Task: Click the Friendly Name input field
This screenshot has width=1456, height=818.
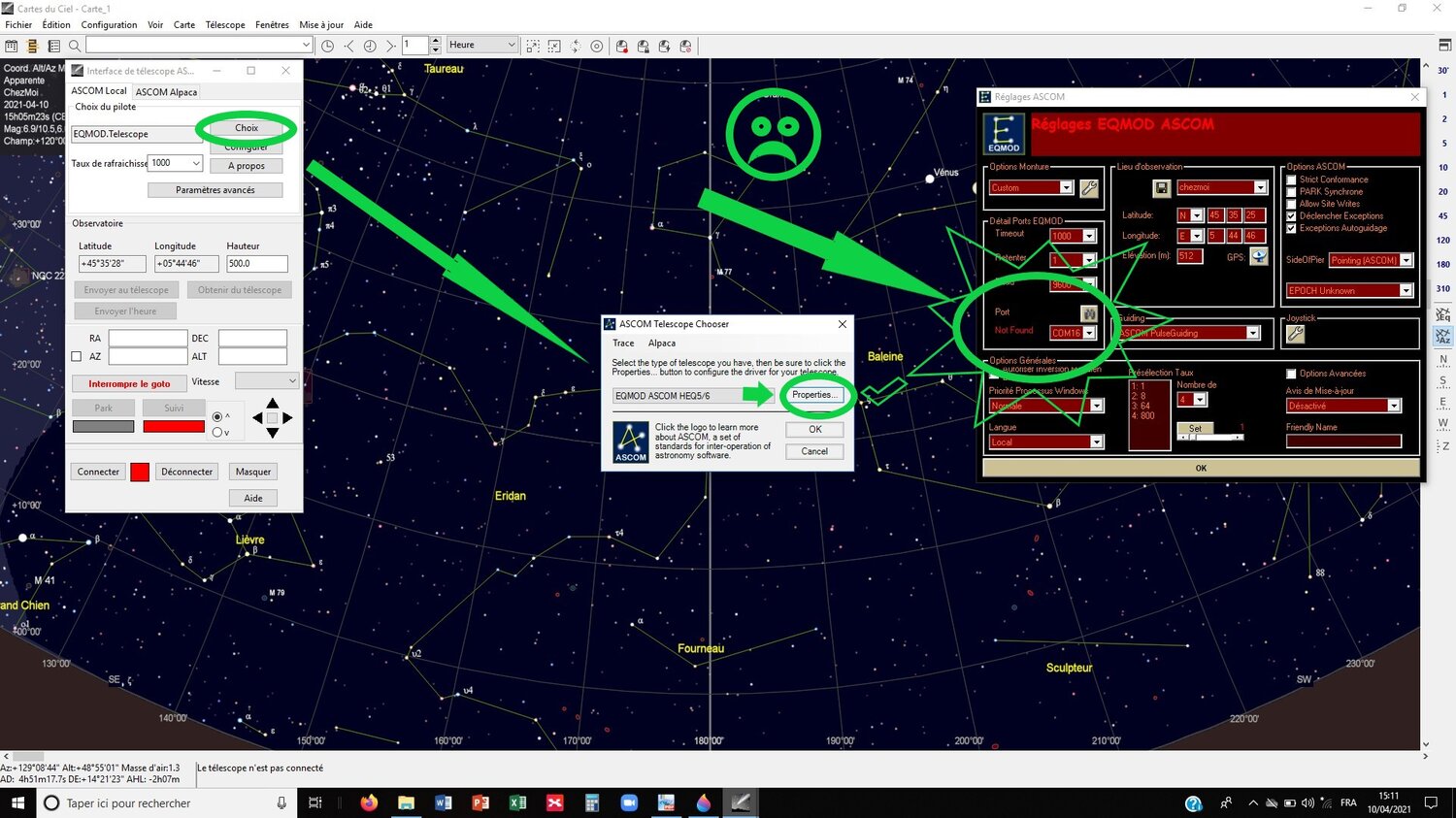Action: (1343, 442)
